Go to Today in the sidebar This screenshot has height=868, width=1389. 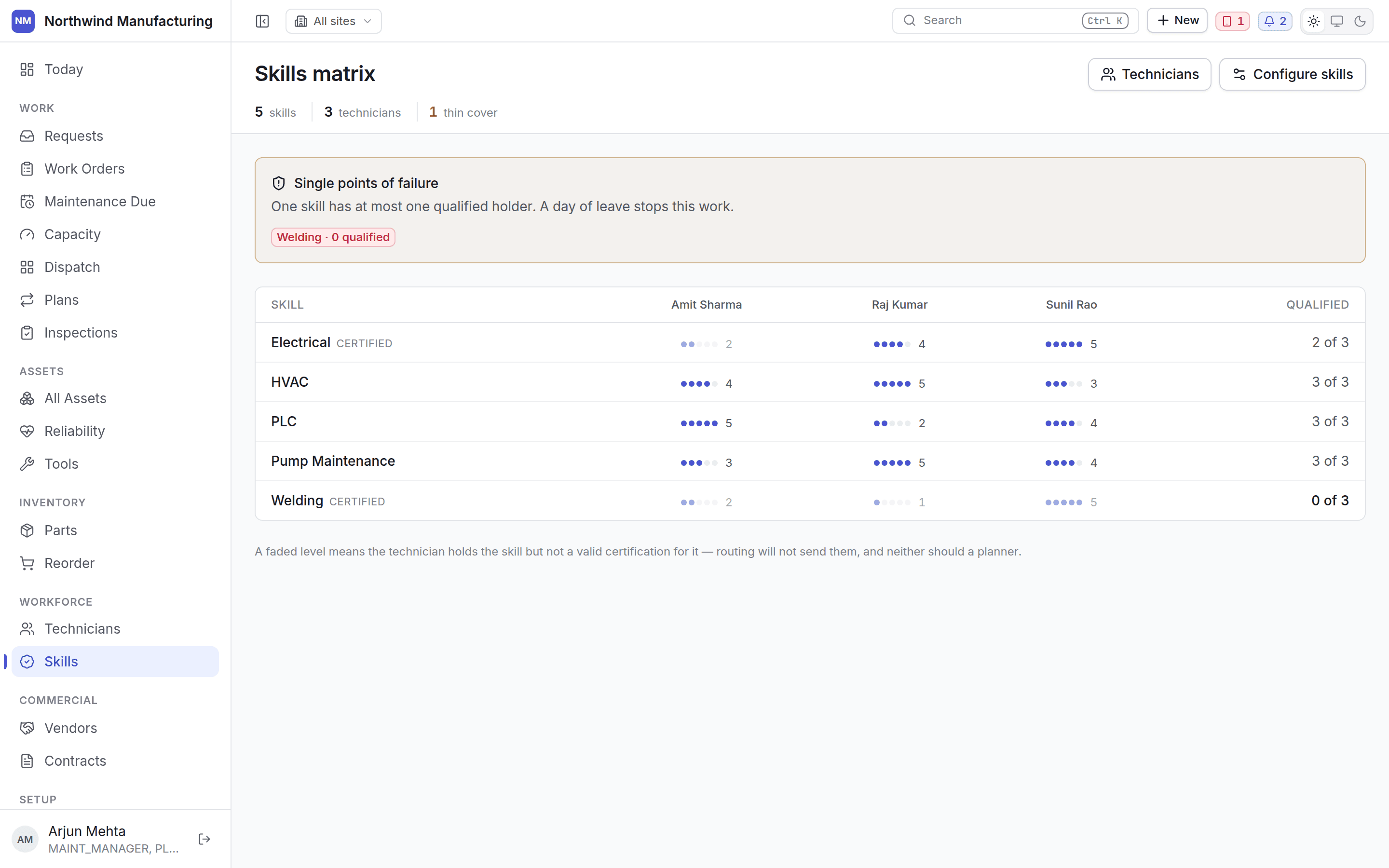(x=115, y=69)
